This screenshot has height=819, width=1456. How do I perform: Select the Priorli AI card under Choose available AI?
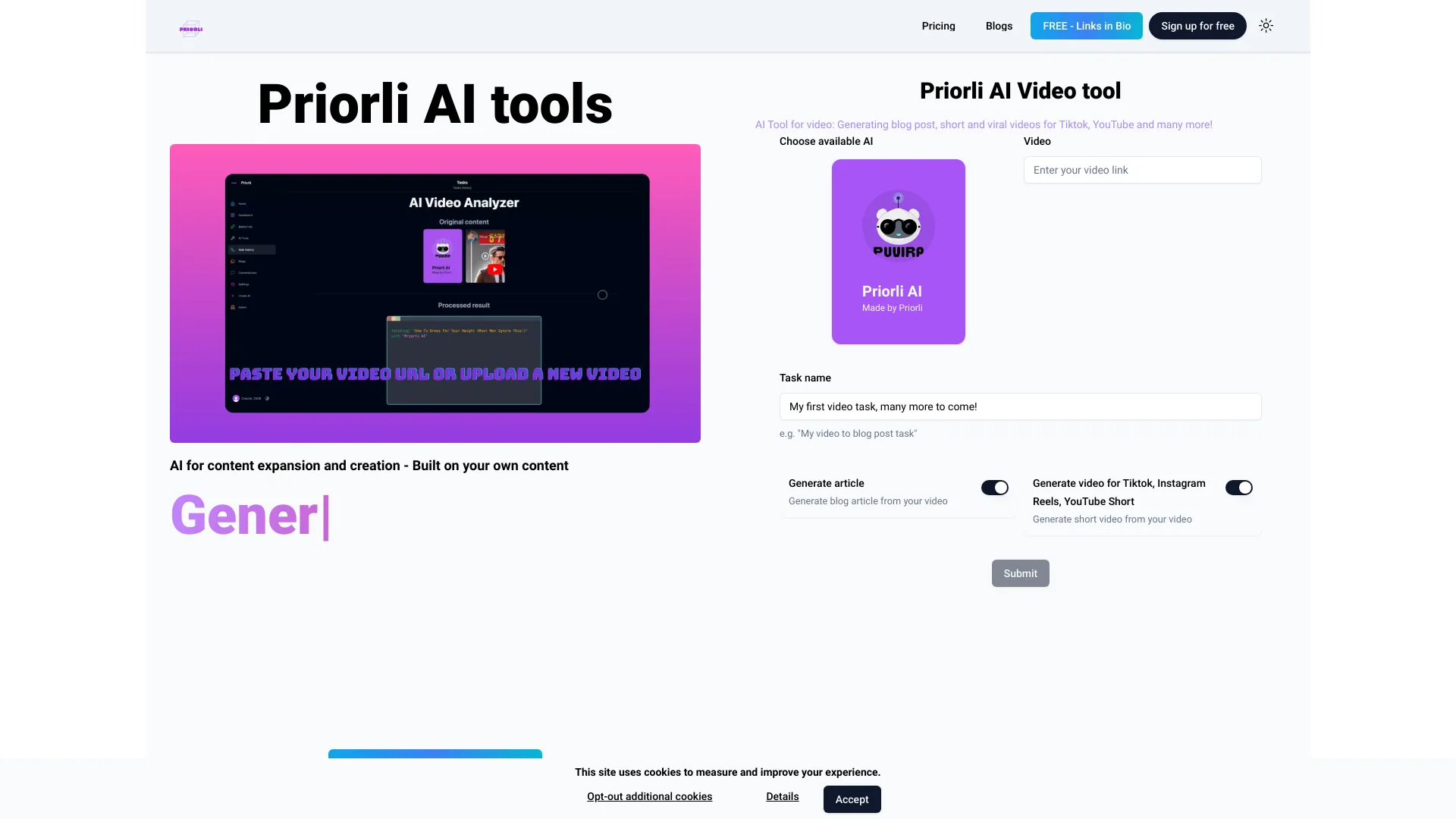tap(898, 252)
